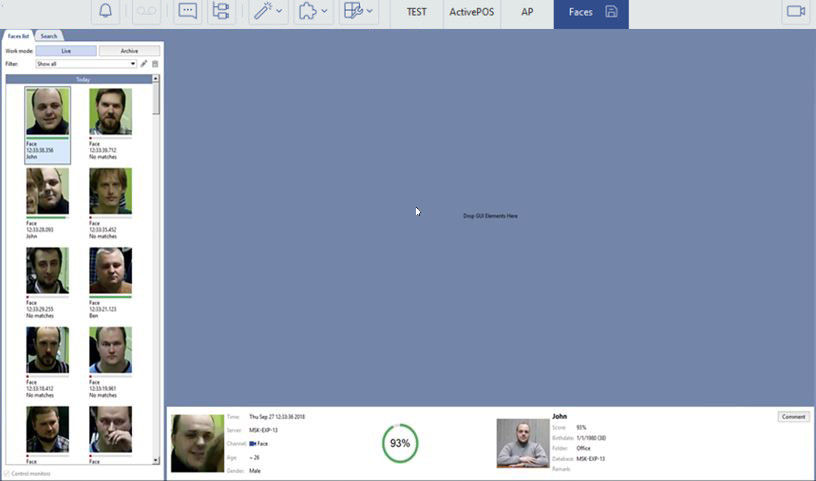
Task: Click the delete filter trash icon
Action: (x=155, y=63)
